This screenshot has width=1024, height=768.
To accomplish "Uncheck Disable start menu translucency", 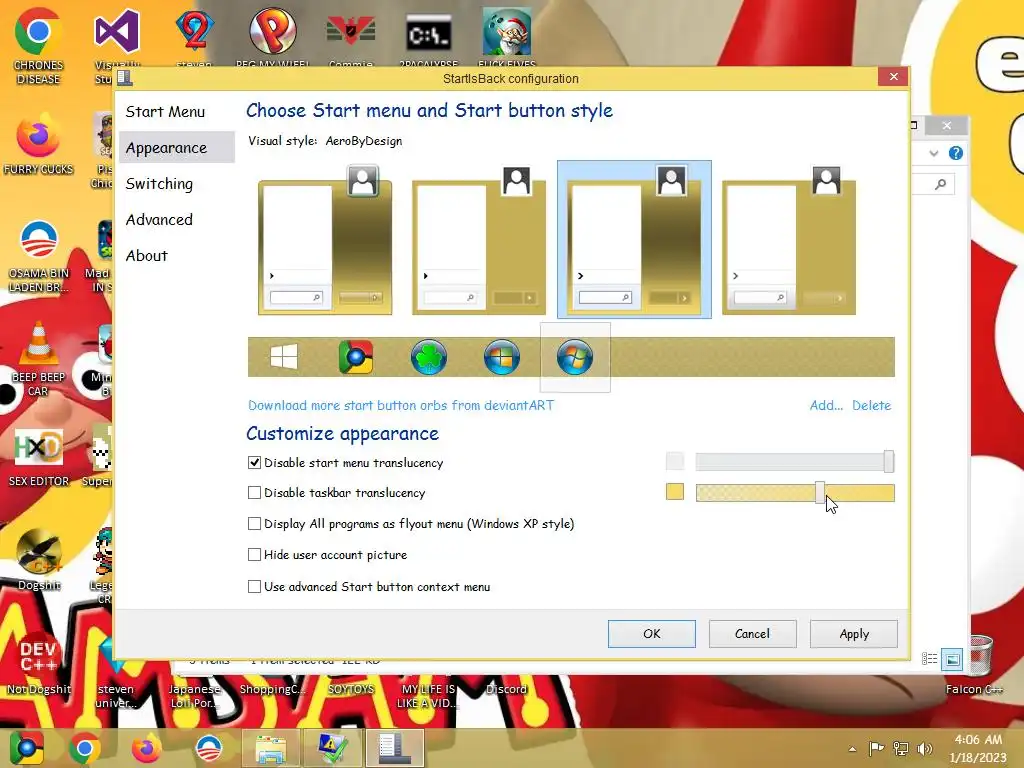I will (255, 462).
